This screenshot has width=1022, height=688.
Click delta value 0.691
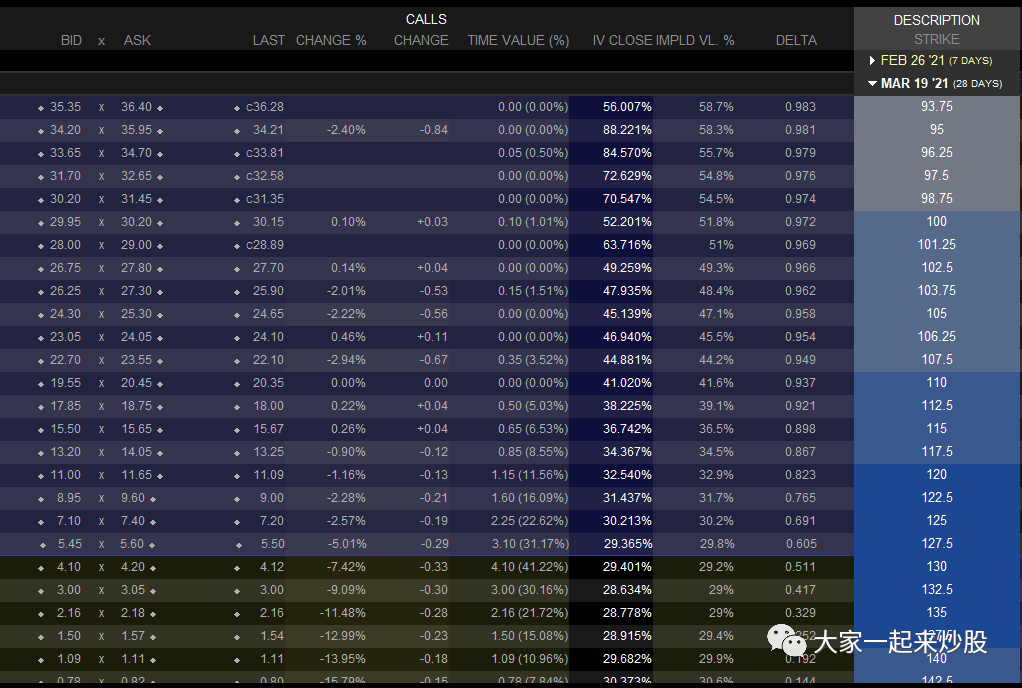coord(800,521)
